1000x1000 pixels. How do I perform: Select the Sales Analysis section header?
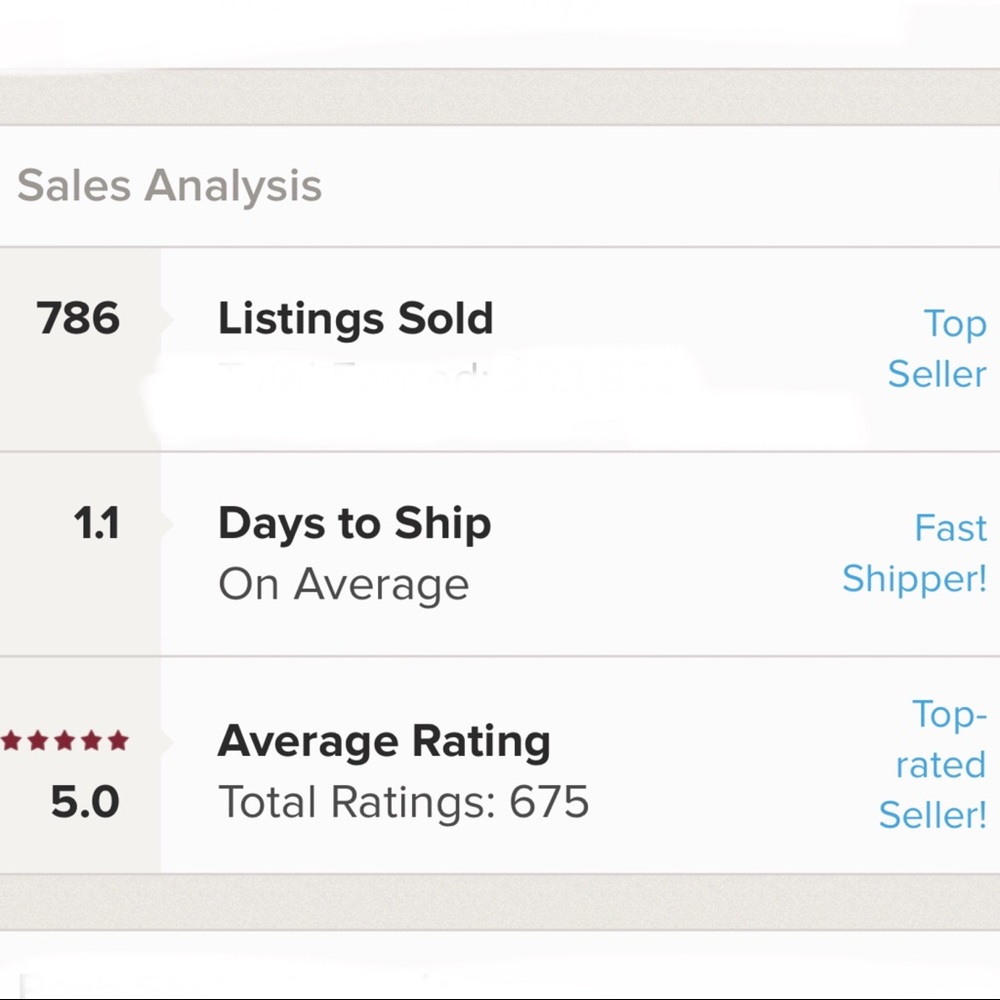pos(170,186)
